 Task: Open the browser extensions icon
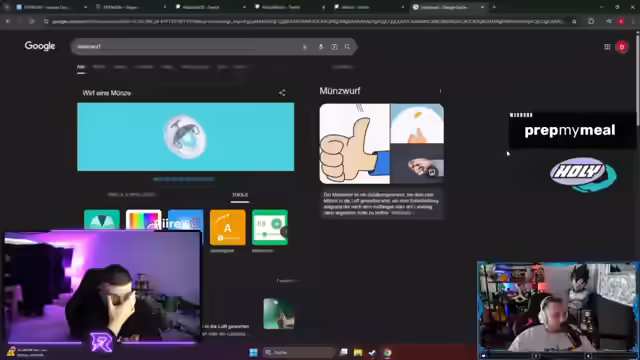591,21
